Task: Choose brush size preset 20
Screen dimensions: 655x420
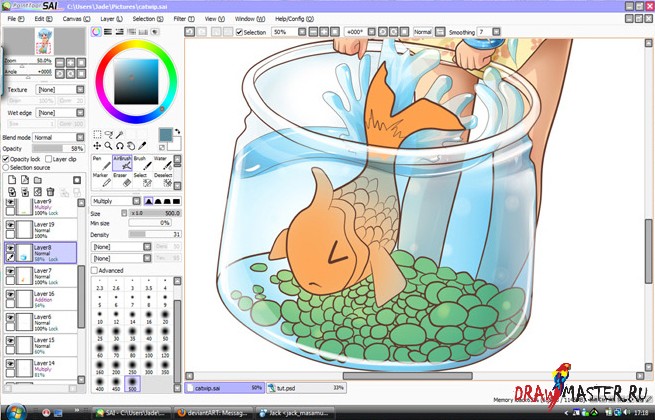Action: (165, 317)
